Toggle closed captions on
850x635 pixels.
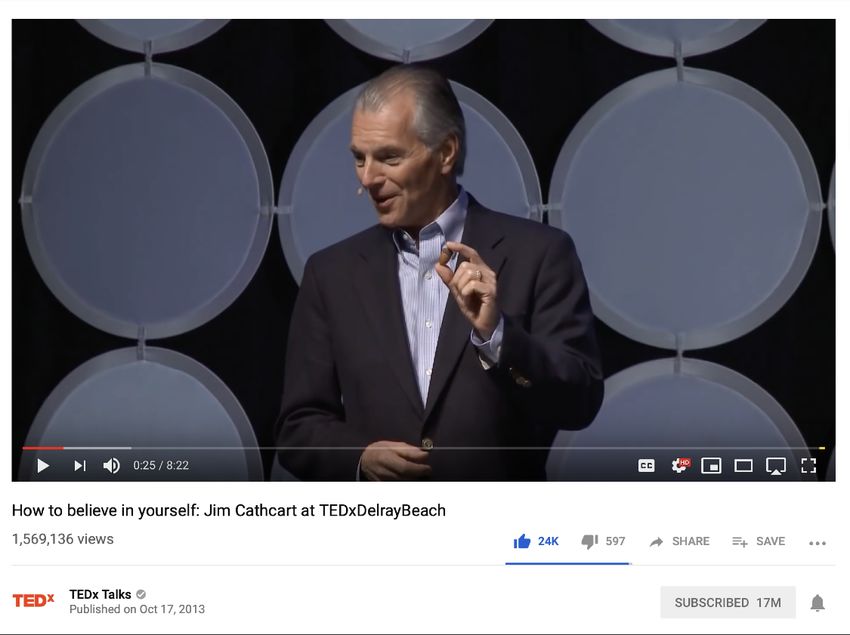[x=646, y=465]
